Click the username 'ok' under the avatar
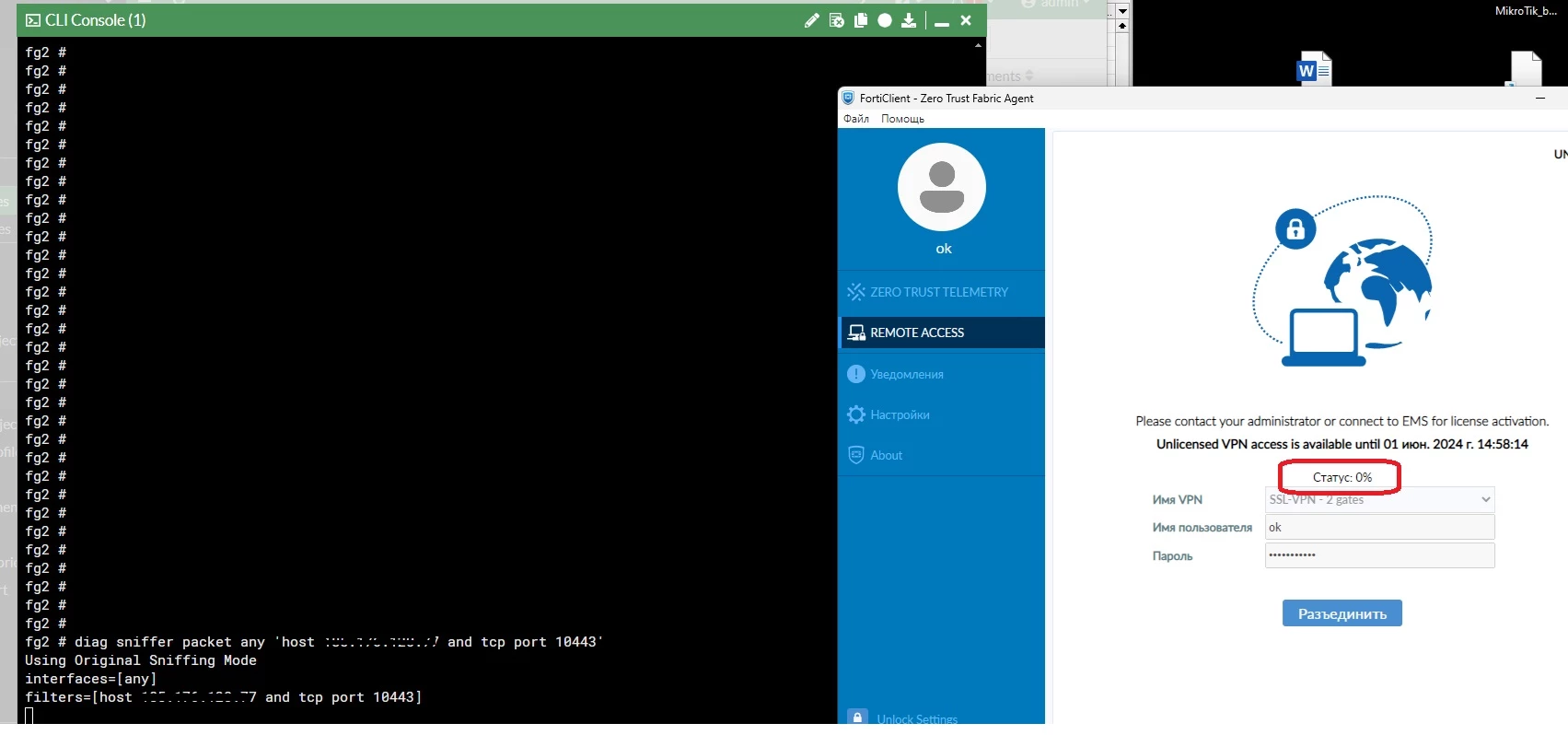1568x735 pixels. pos(944,249)
